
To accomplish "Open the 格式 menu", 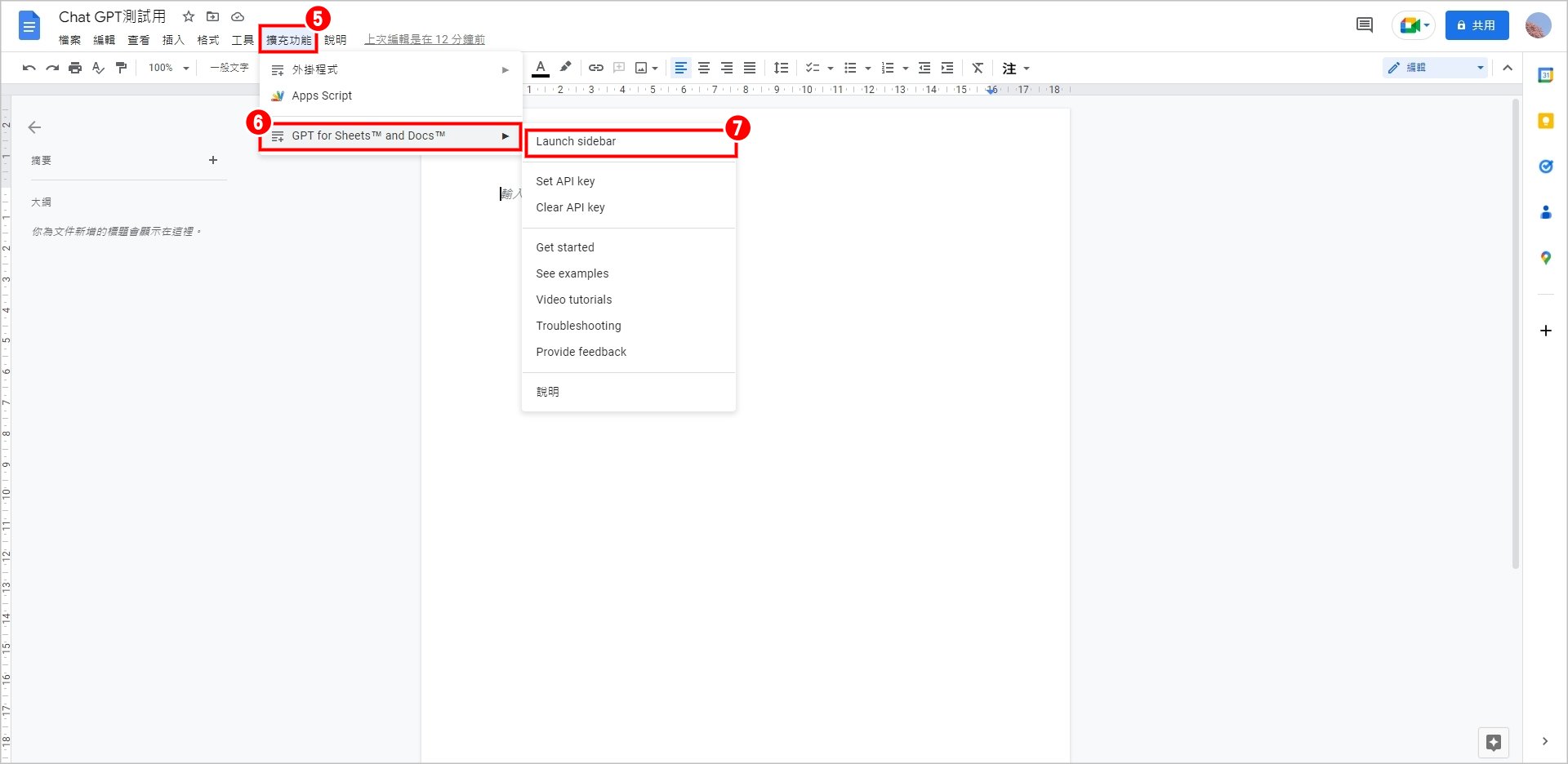I will [x=208, y=40].
